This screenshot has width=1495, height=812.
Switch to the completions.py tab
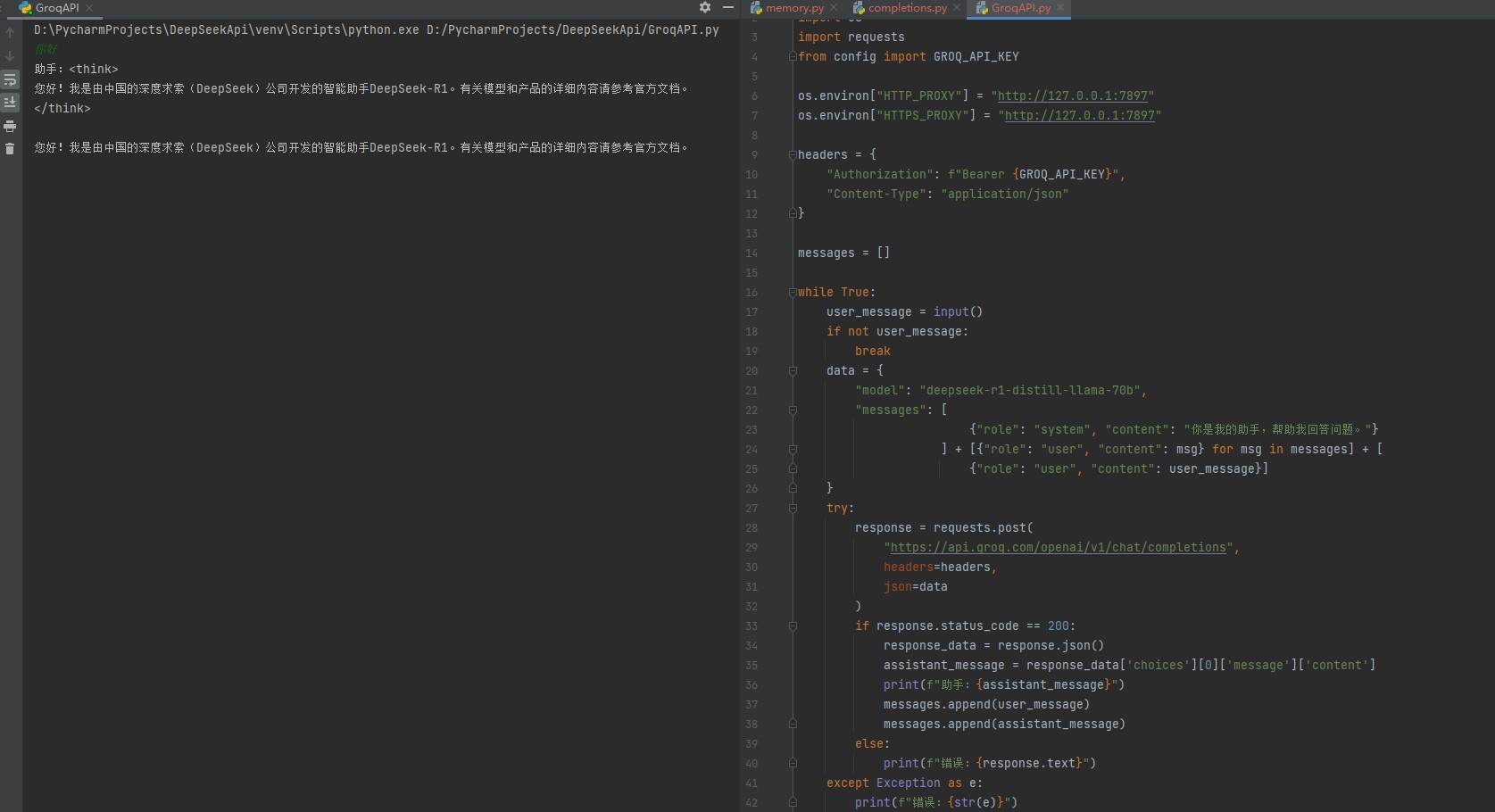pos(907,8)
